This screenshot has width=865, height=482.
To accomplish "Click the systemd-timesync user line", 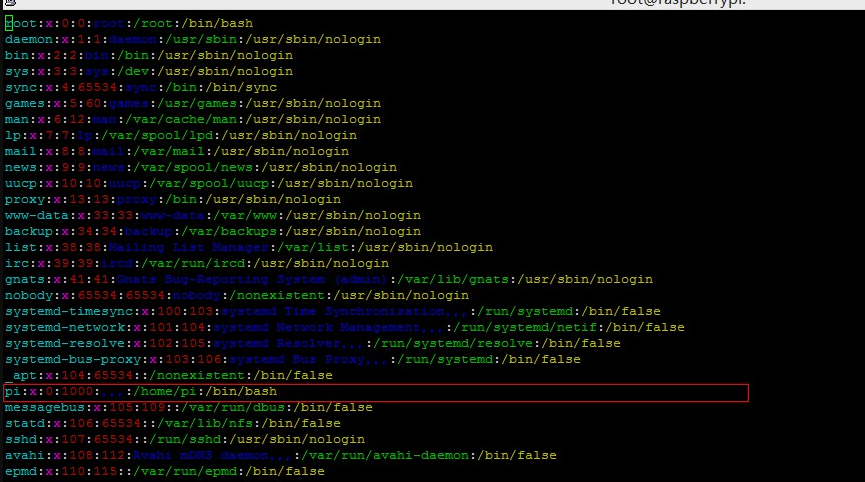I will tap(333, 312).
